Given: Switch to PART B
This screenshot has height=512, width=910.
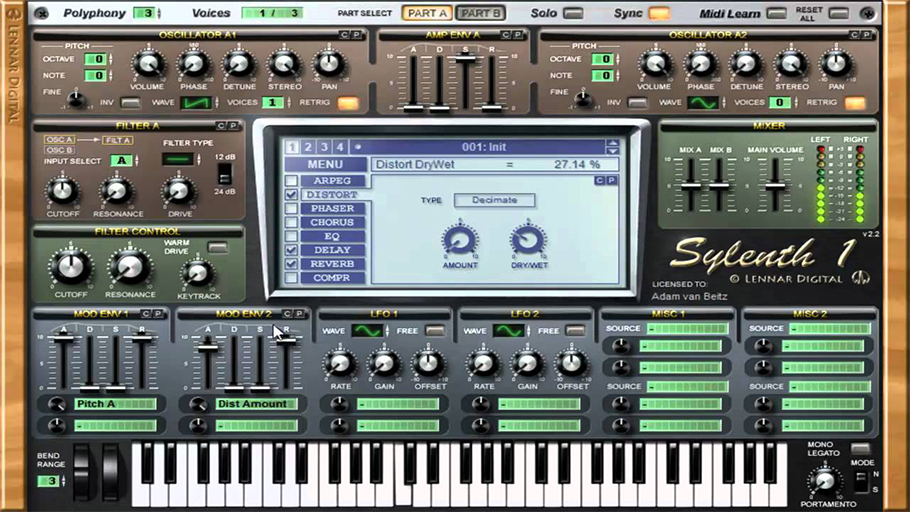Looking at the screenshot, I should point(480,13).
